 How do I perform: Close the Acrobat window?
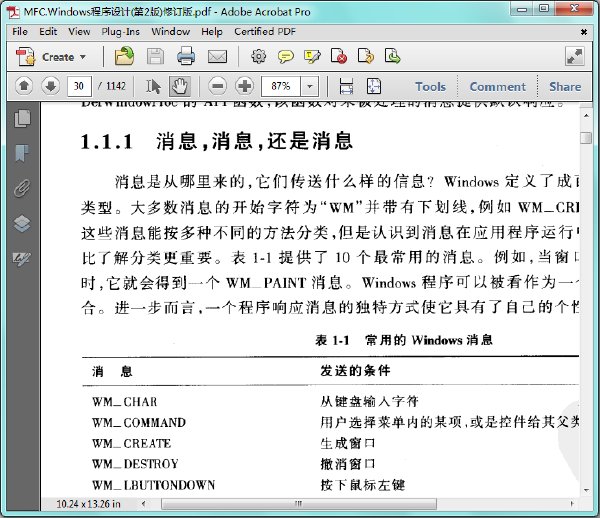point(574,9)
